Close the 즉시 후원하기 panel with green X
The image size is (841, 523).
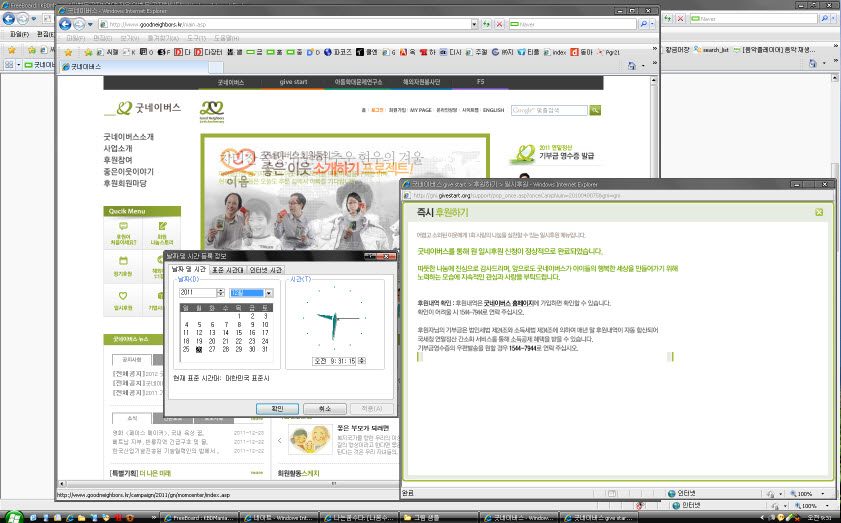pos(819,212)
